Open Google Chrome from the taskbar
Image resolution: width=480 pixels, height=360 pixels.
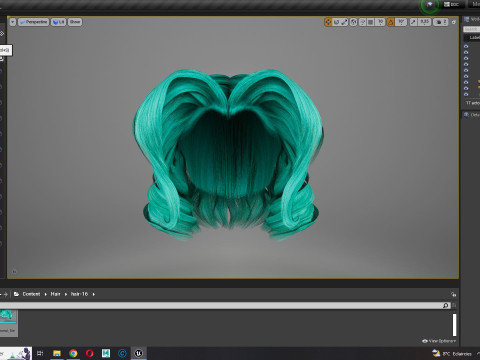pyautogui.click(x=73, y=353)
